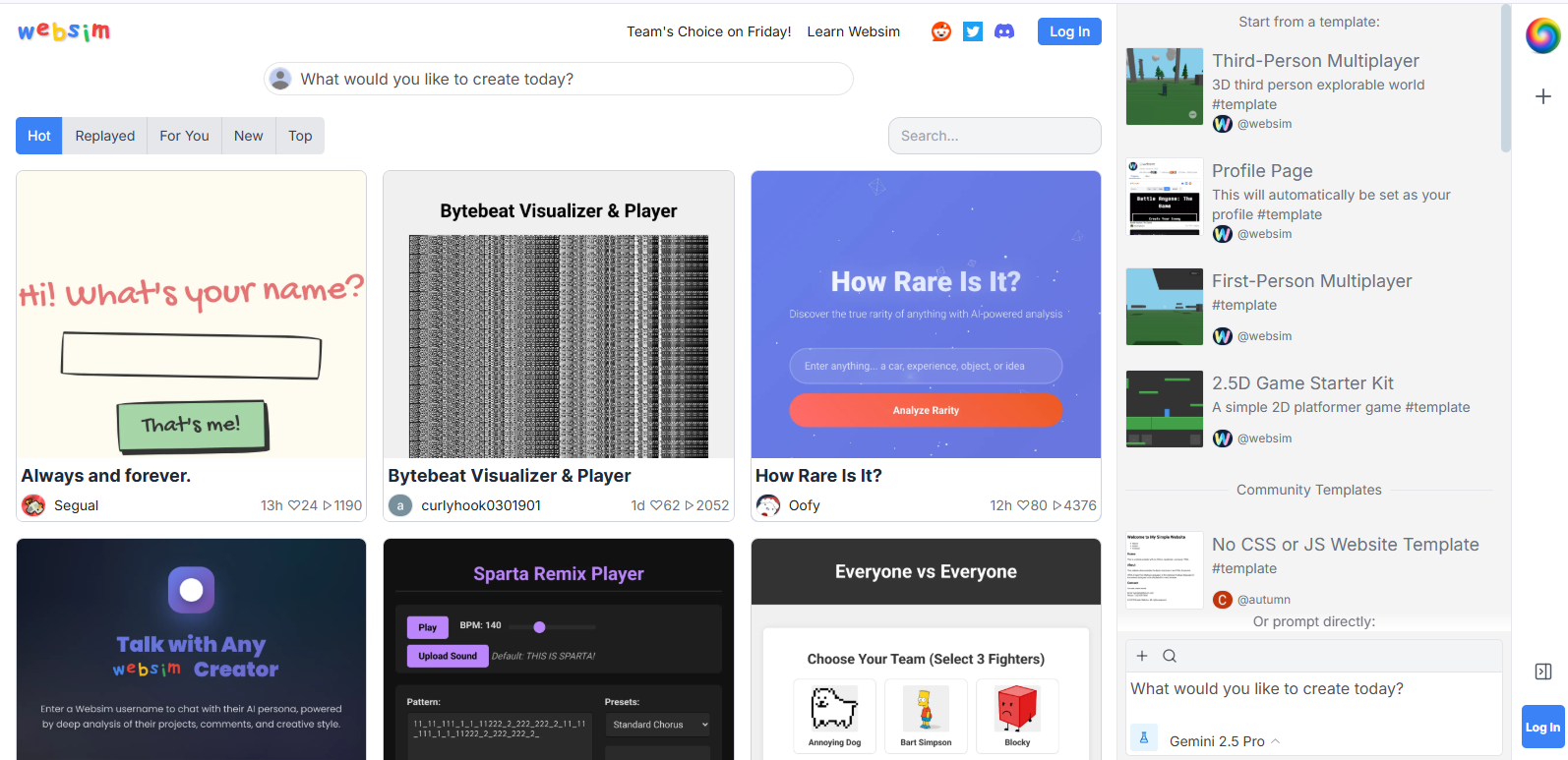Click the websim logo

[x=64, y=31]
